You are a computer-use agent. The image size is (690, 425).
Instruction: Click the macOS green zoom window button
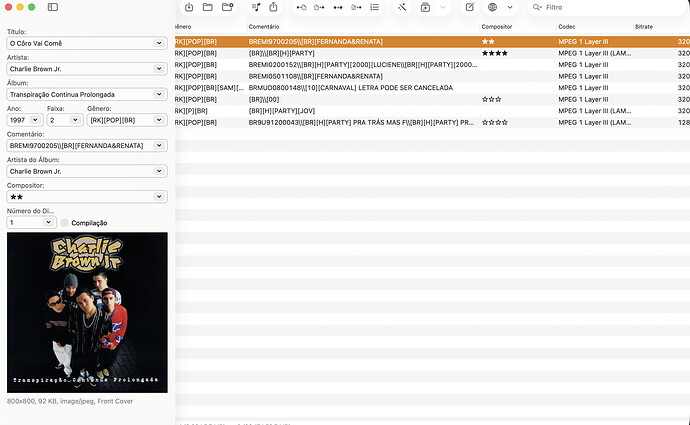tap(32, 7)
